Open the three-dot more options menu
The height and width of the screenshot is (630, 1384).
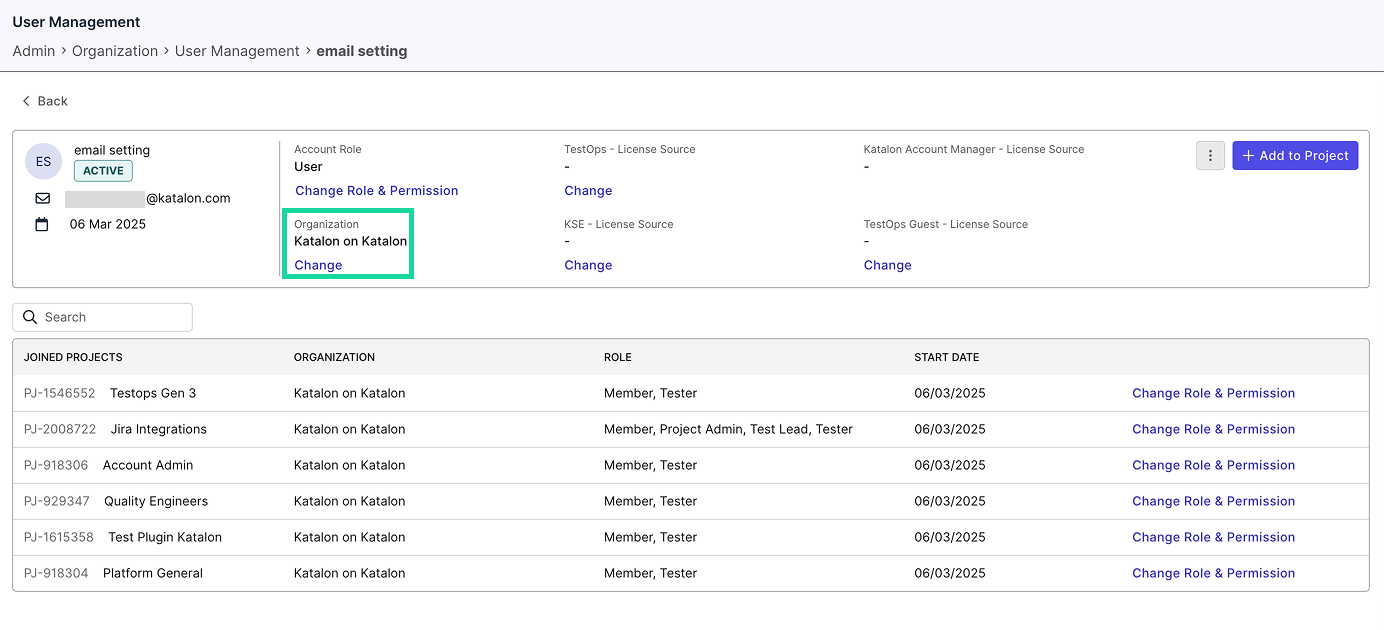(x=1210, y=155)
